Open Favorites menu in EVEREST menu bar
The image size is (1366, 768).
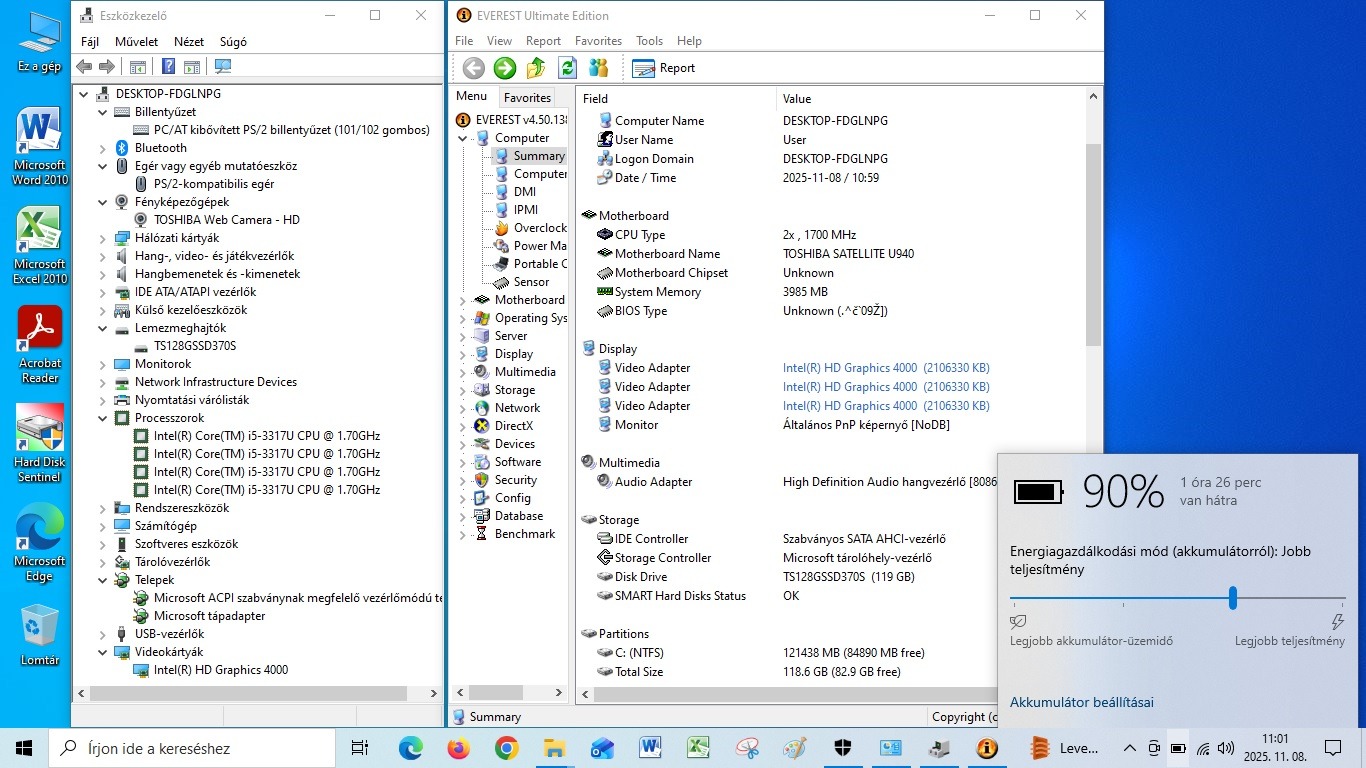tap(598, 41)
